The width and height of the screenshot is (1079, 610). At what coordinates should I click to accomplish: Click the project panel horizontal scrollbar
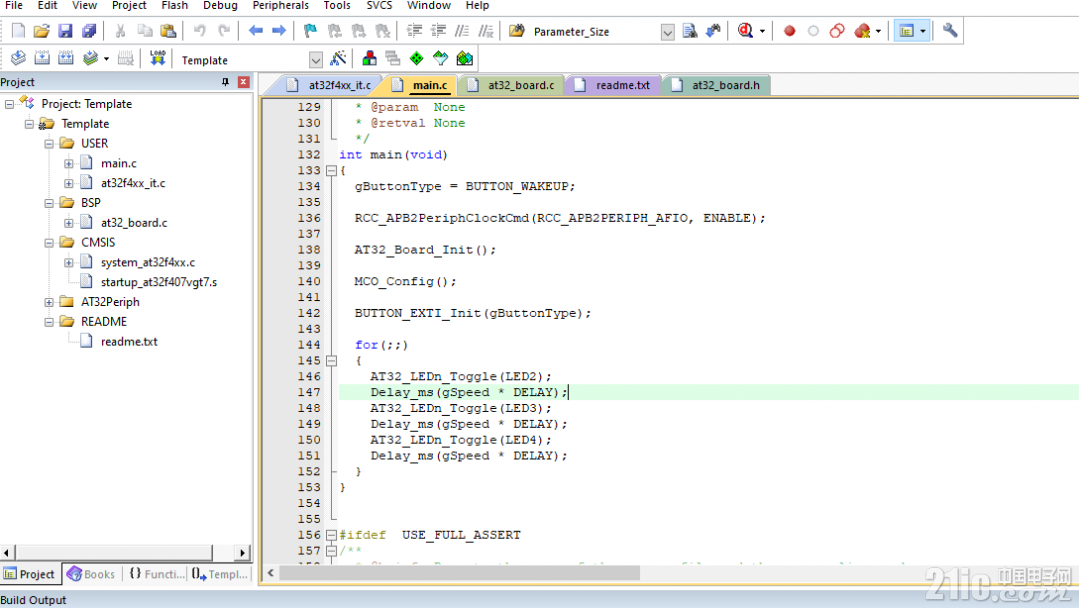[x=114, y=552]
